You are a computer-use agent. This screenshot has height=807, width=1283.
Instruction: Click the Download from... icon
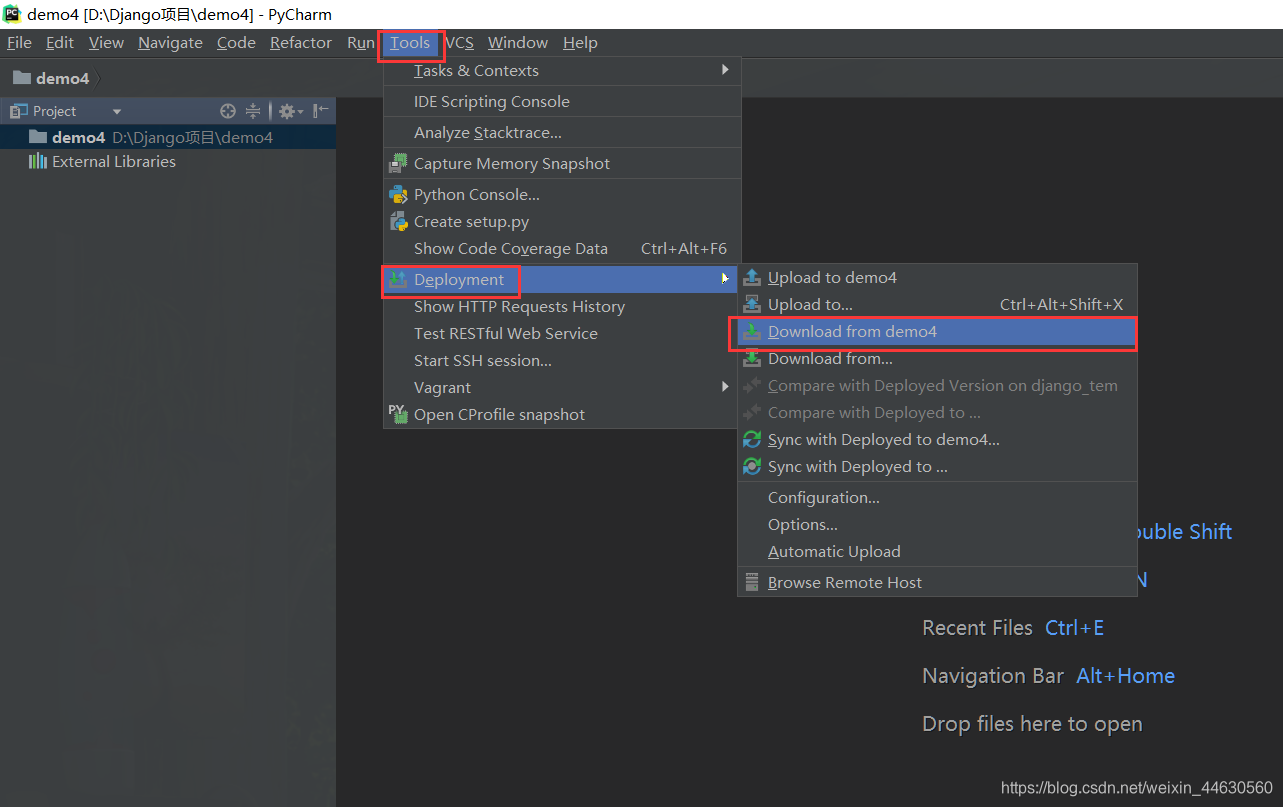(752, 358)
